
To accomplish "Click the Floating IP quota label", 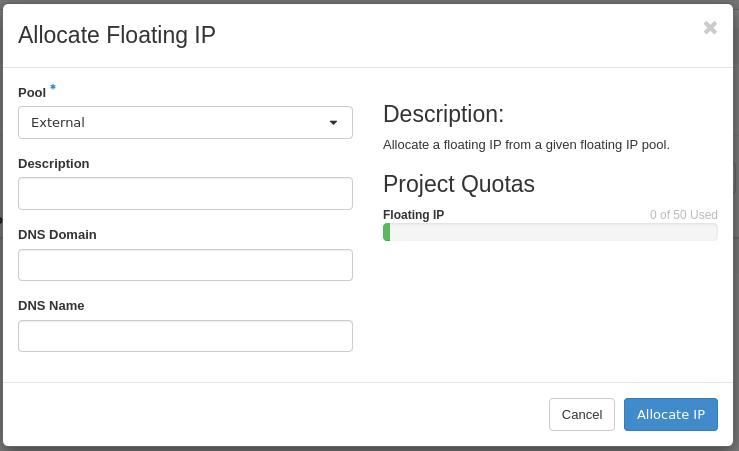I will (413, 215).
